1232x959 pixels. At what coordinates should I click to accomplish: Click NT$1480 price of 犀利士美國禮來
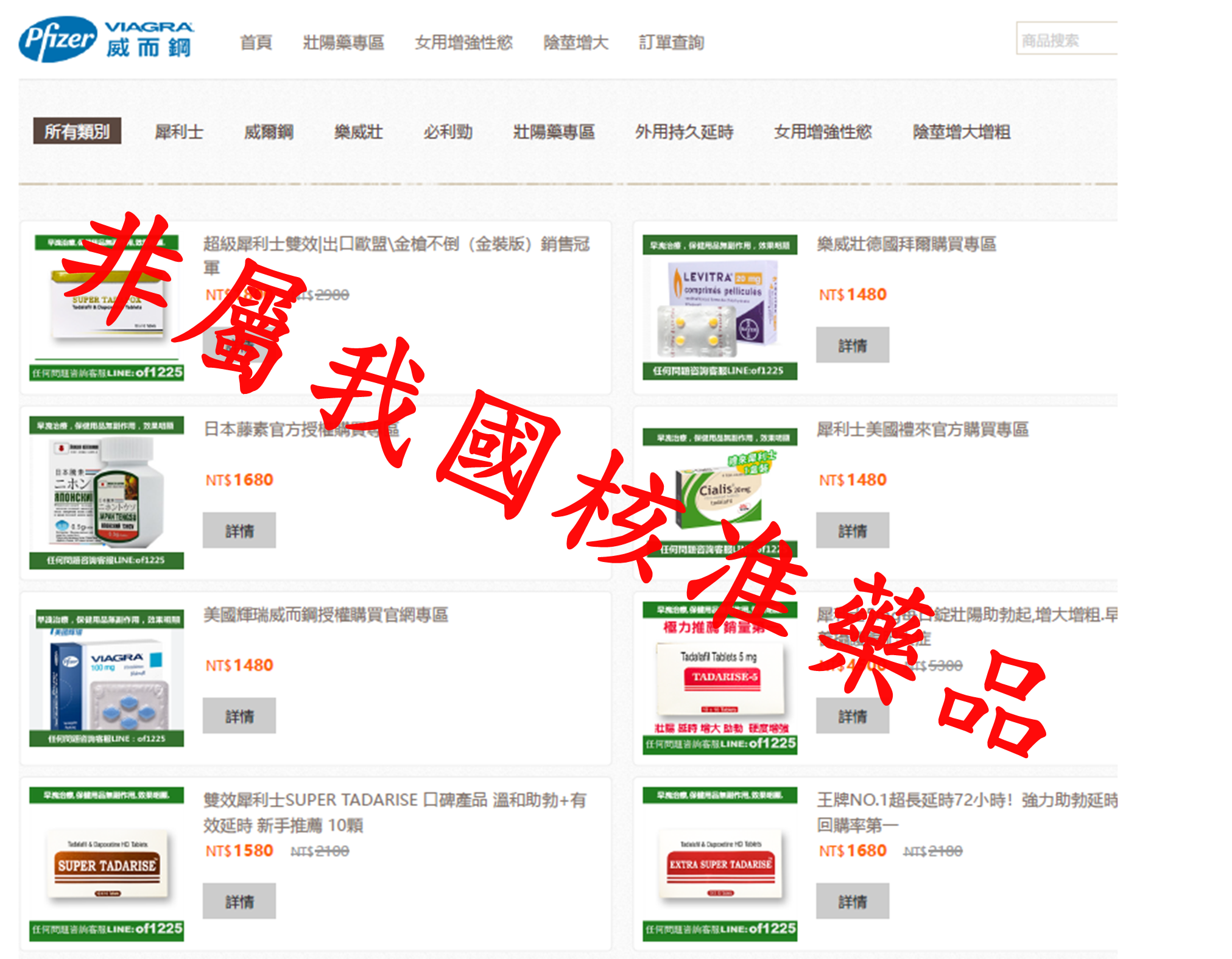click(x=853, y=480)
